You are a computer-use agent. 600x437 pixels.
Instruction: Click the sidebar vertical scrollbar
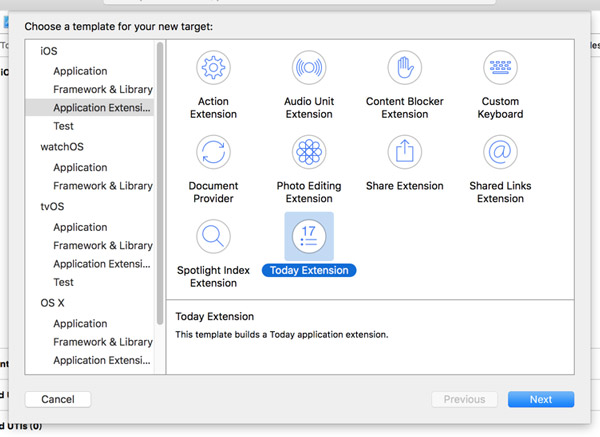(x=160, y=180)
